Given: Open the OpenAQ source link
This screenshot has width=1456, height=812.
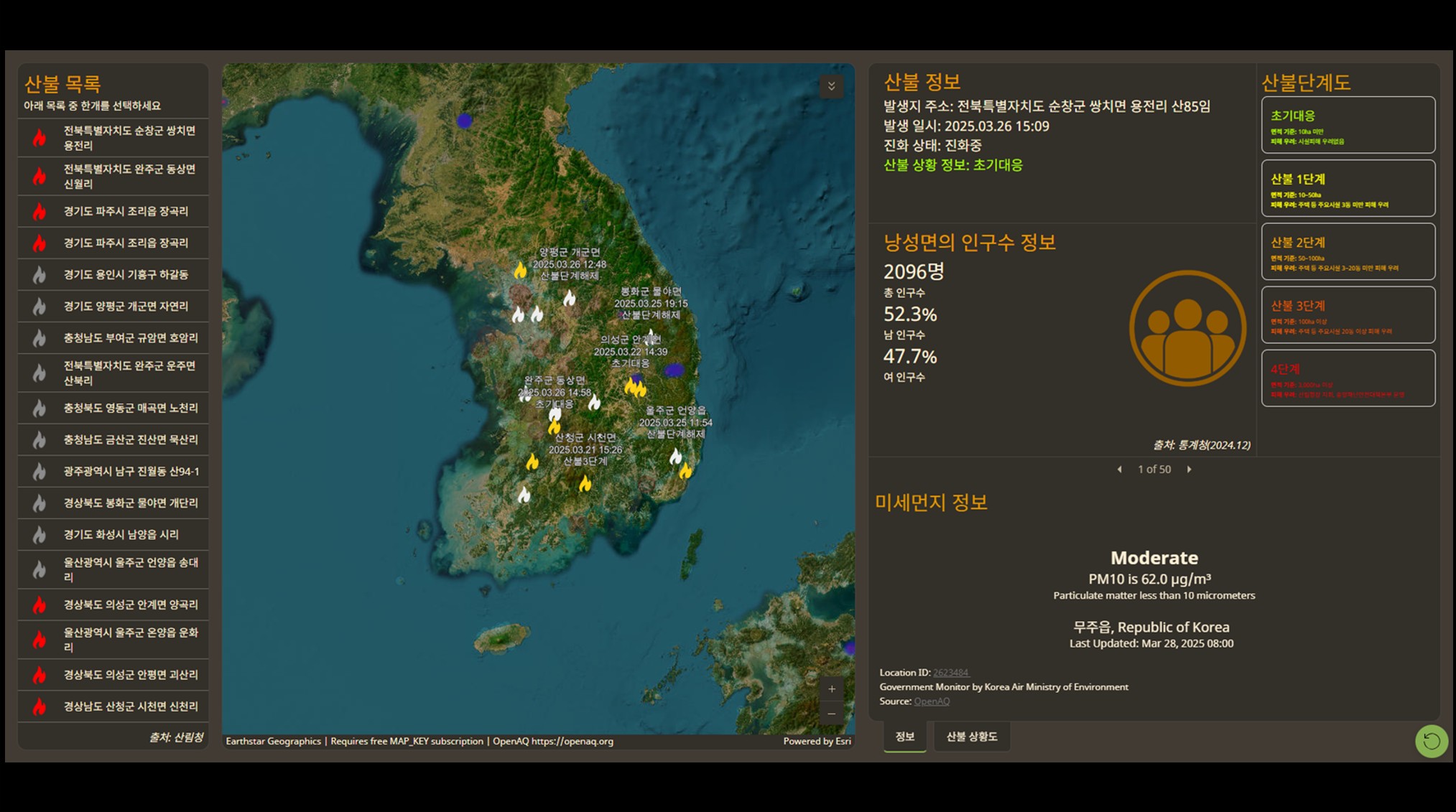Looking at the screenshot, I should point(932,701).
